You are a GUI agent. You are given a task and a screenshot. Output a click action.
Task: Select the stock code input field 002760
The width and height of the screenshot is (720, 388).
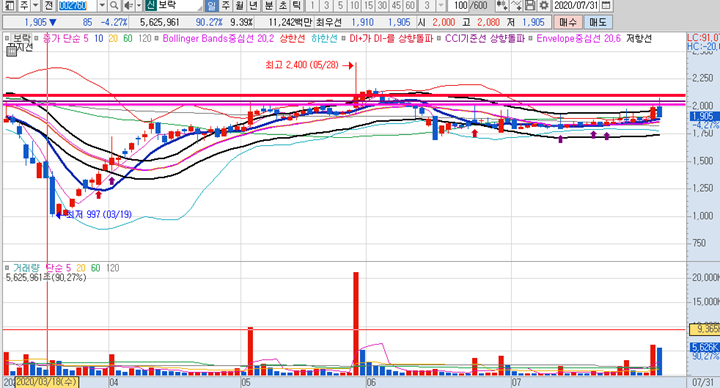77,6
